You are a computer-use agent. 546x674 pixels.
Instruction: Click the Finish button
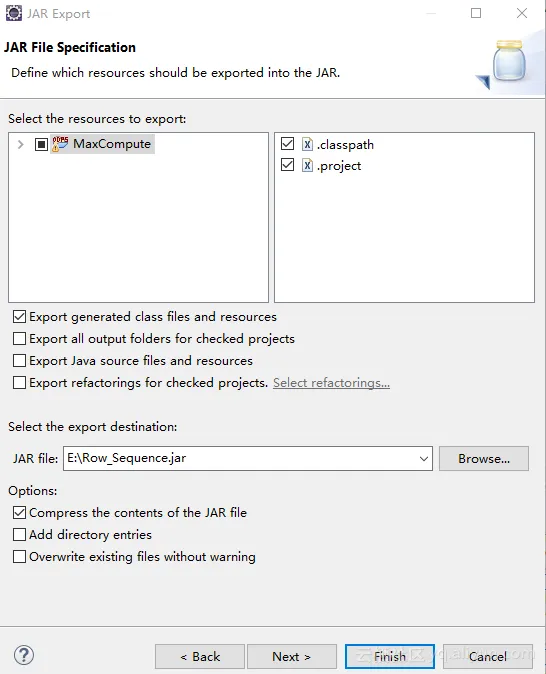(390, 656)
